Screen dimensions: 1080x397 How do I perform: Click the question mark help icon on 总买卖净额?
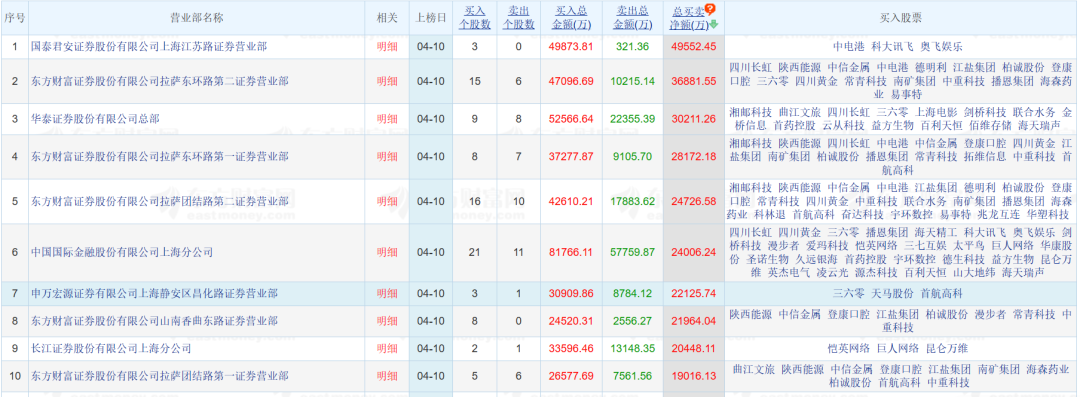click(x=710, y=10)
